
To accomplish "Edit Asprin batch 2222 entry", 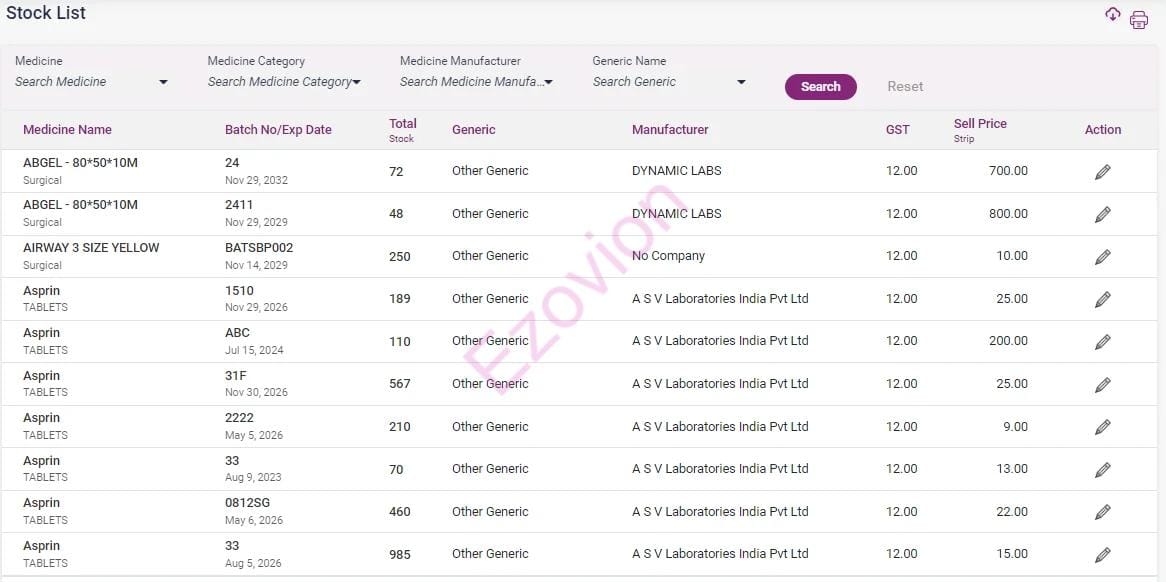I will pyautogui.click(x=1102, y=427).
